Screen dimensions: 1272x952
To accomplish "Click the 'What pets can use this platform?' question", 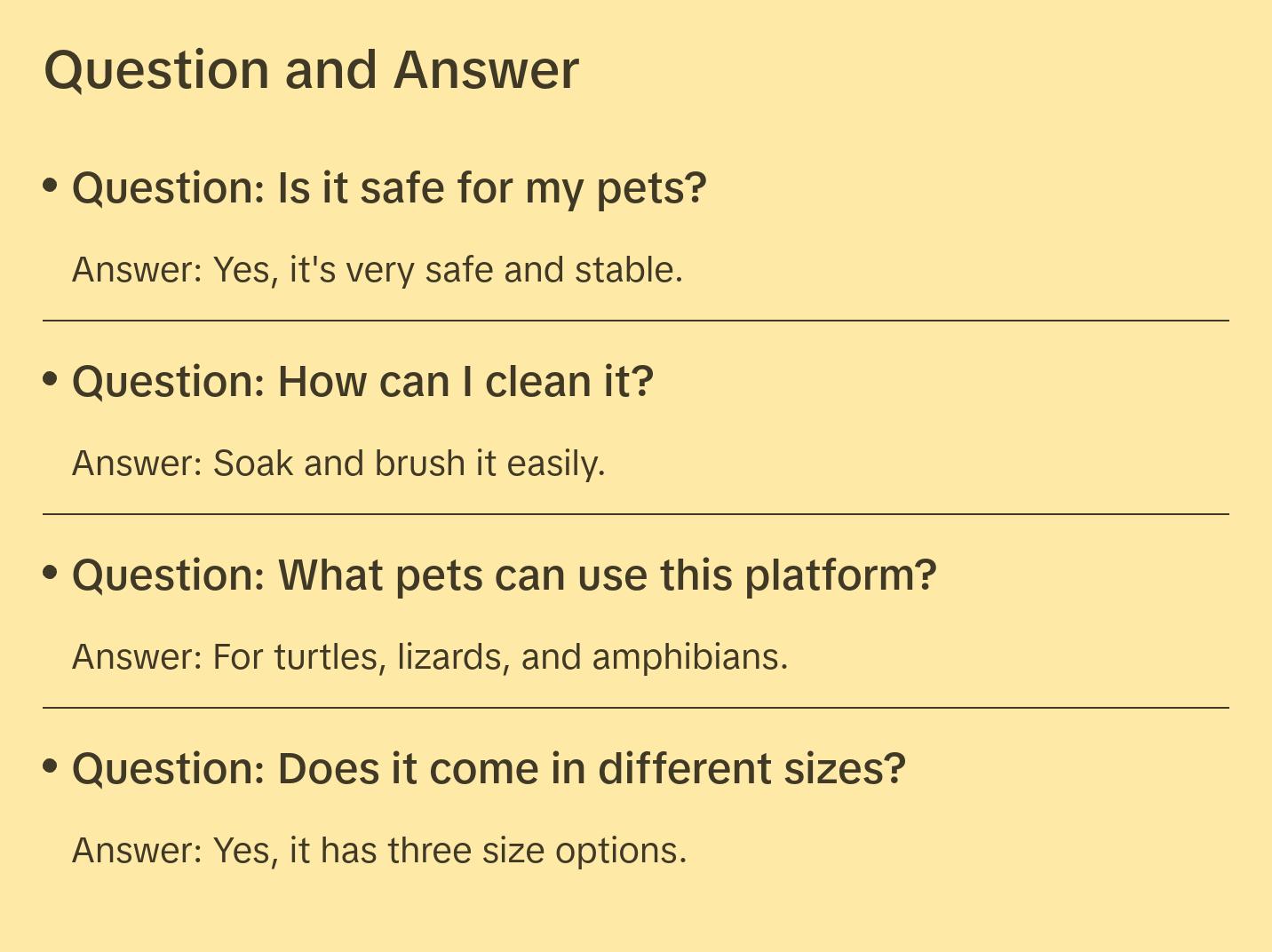I will [505, 575].
